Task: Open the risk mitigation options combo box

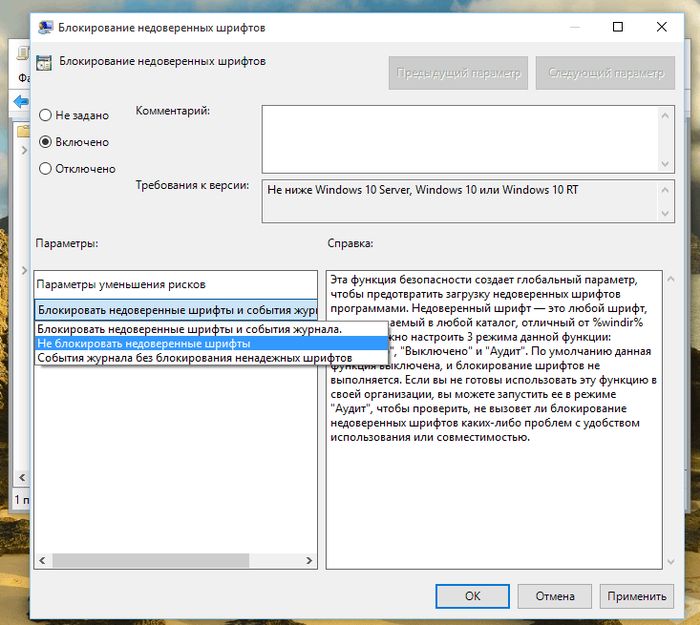Action: pos(176,310)
